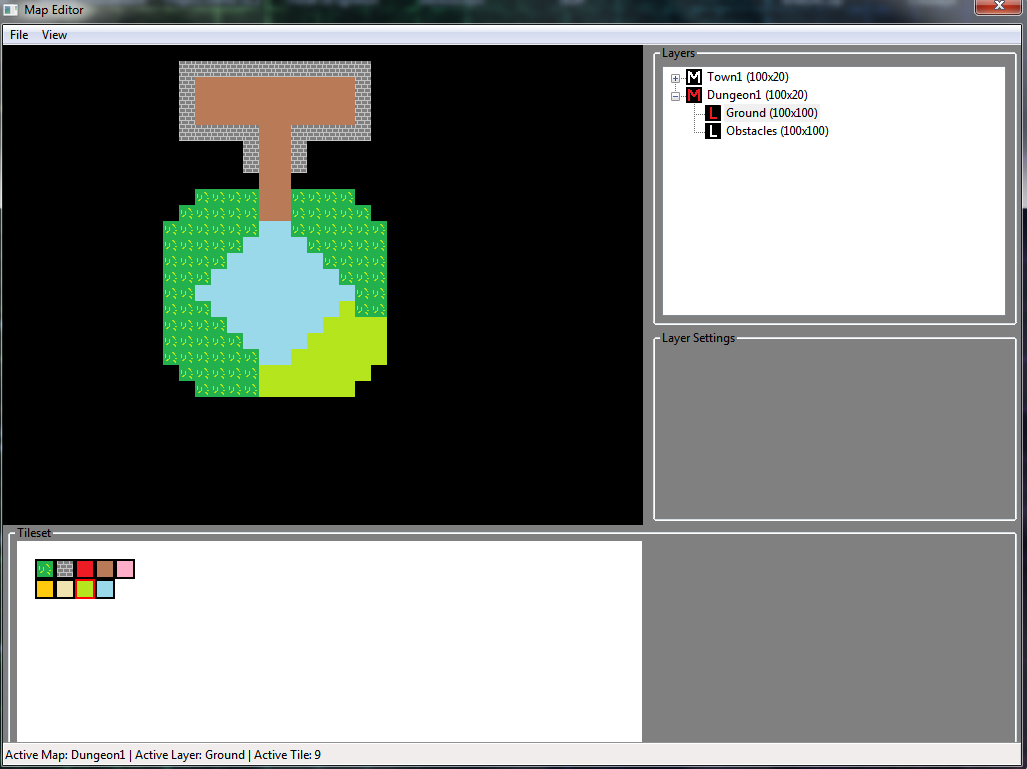Click the Obstacles layer icon
The height and width of the screenshot is (769, 1027).
tap(713, 131)
